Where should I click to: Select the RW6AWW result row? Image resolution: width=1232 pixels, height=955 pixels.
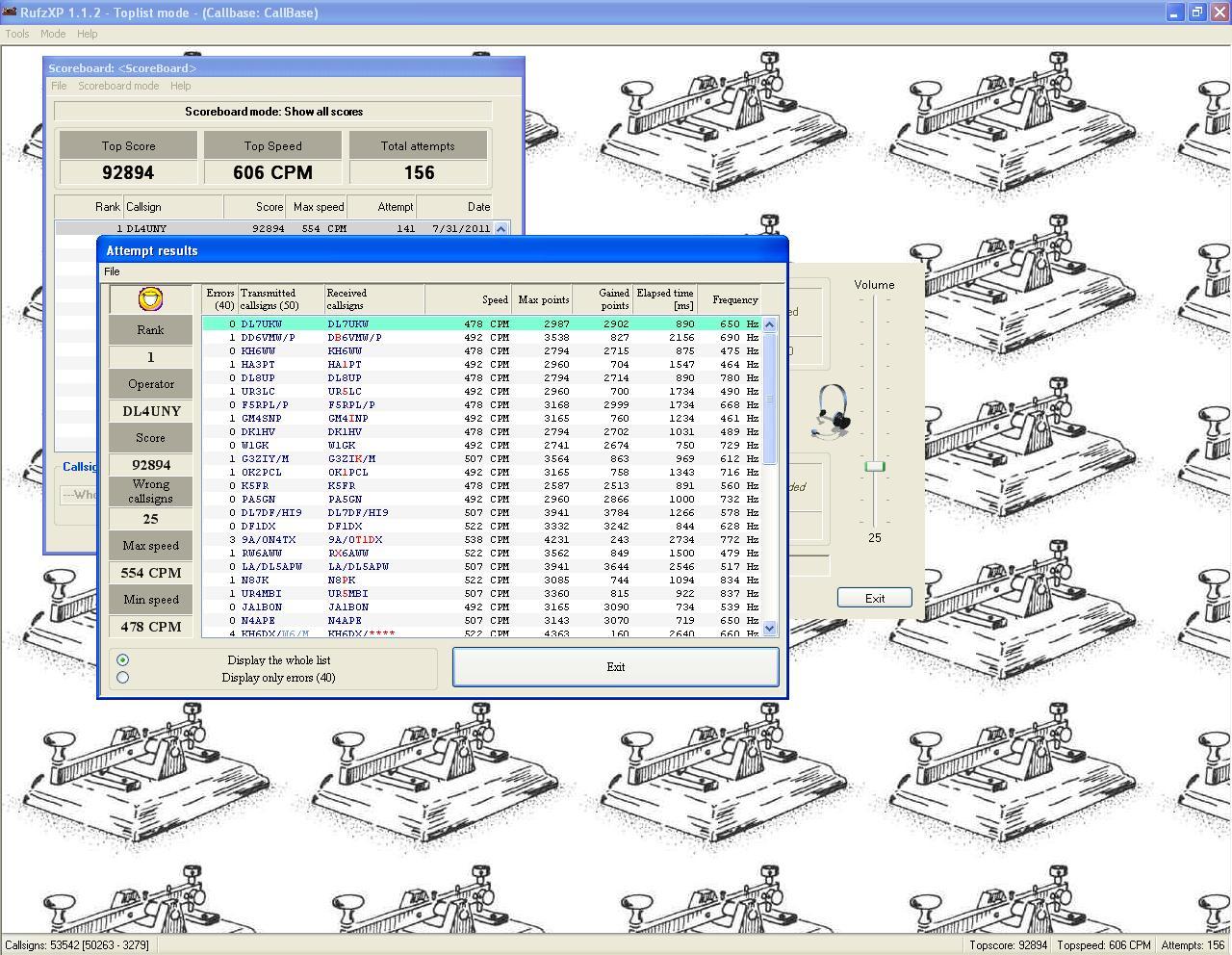click(x=482, y=554)
